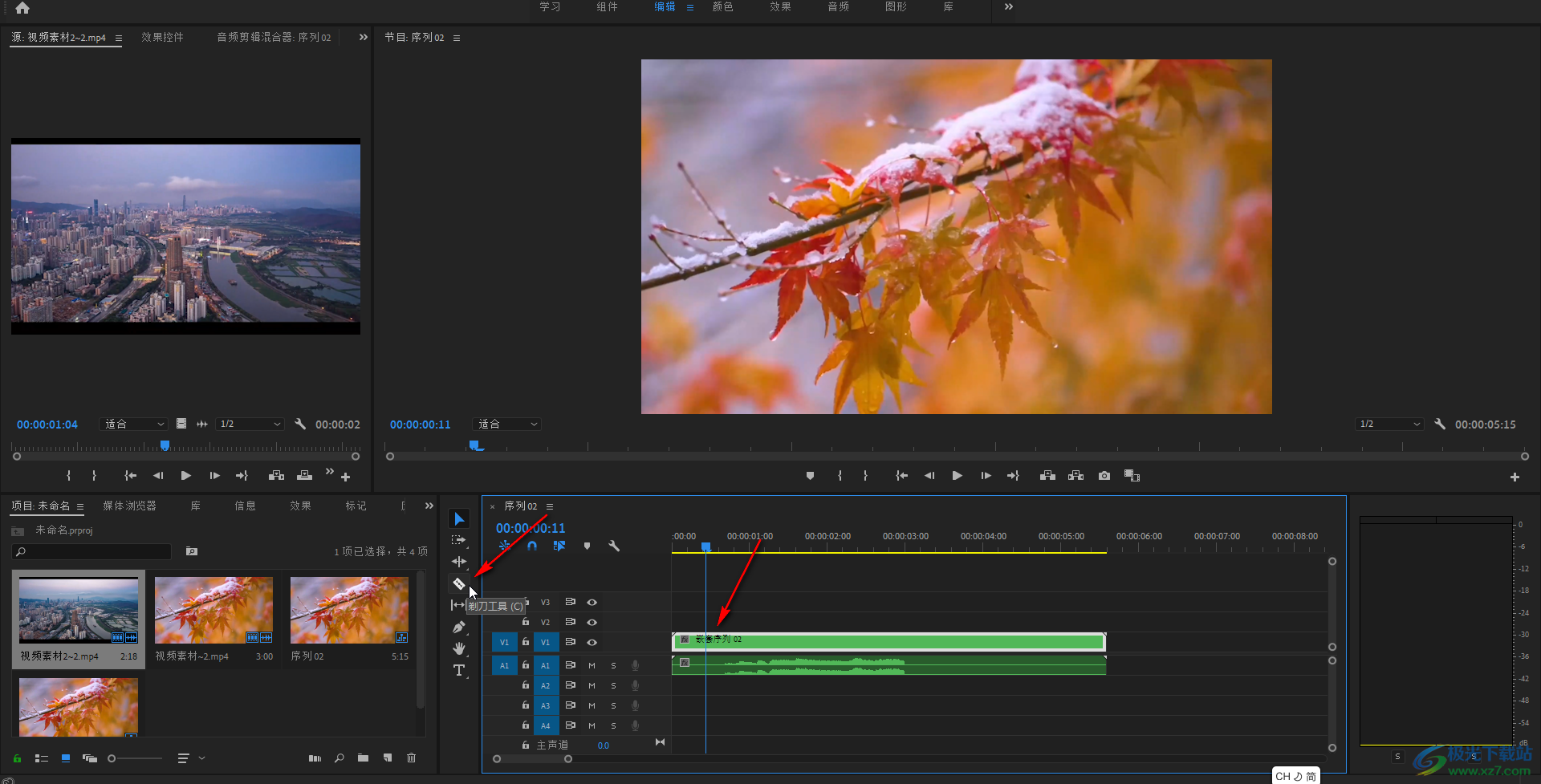Open program monitor panel menu
The width and height of the screenshot is (1541, 784).
tap(457, 38)
